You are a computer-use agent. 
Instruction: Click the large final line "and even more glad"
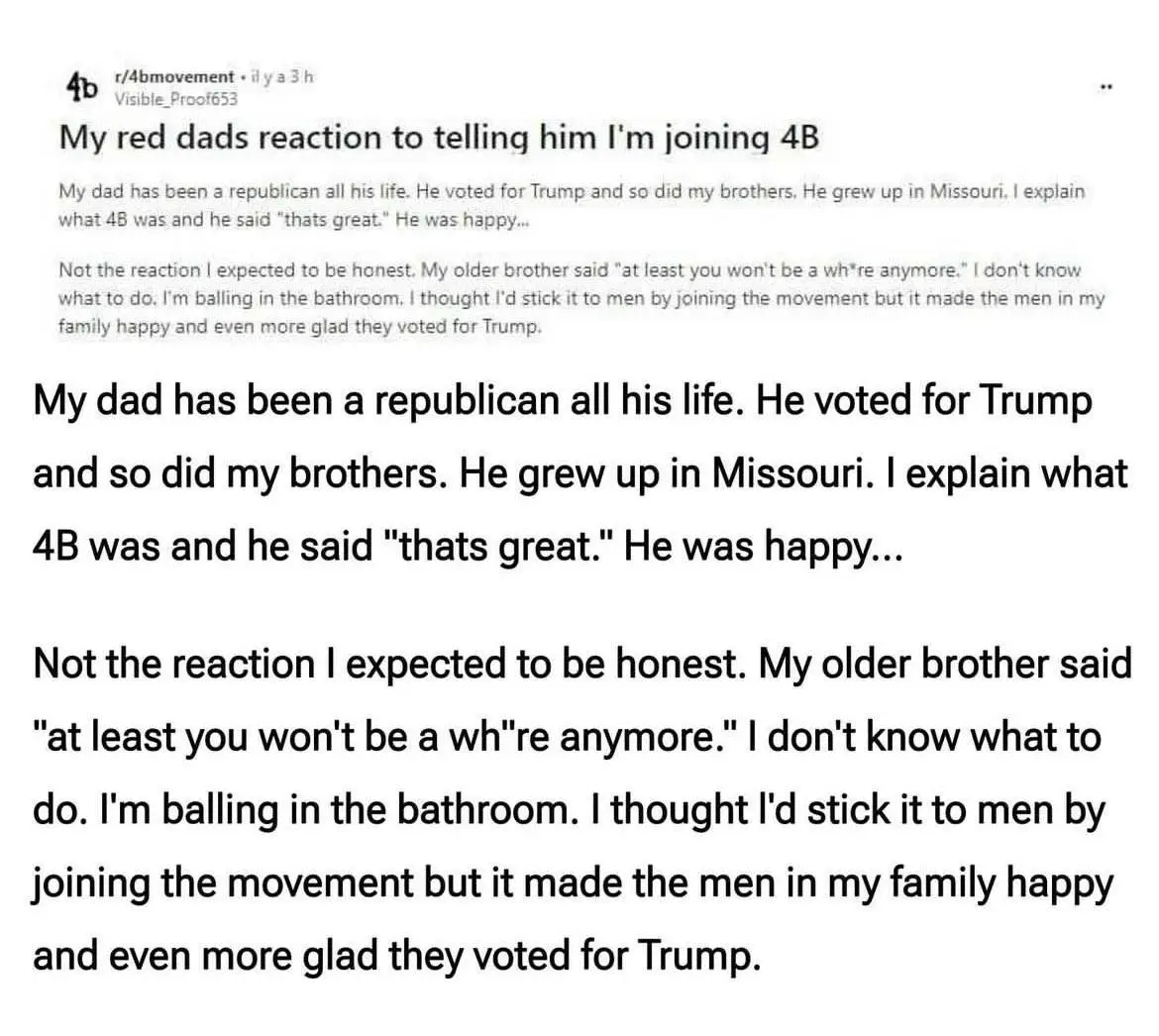point(396,956)
